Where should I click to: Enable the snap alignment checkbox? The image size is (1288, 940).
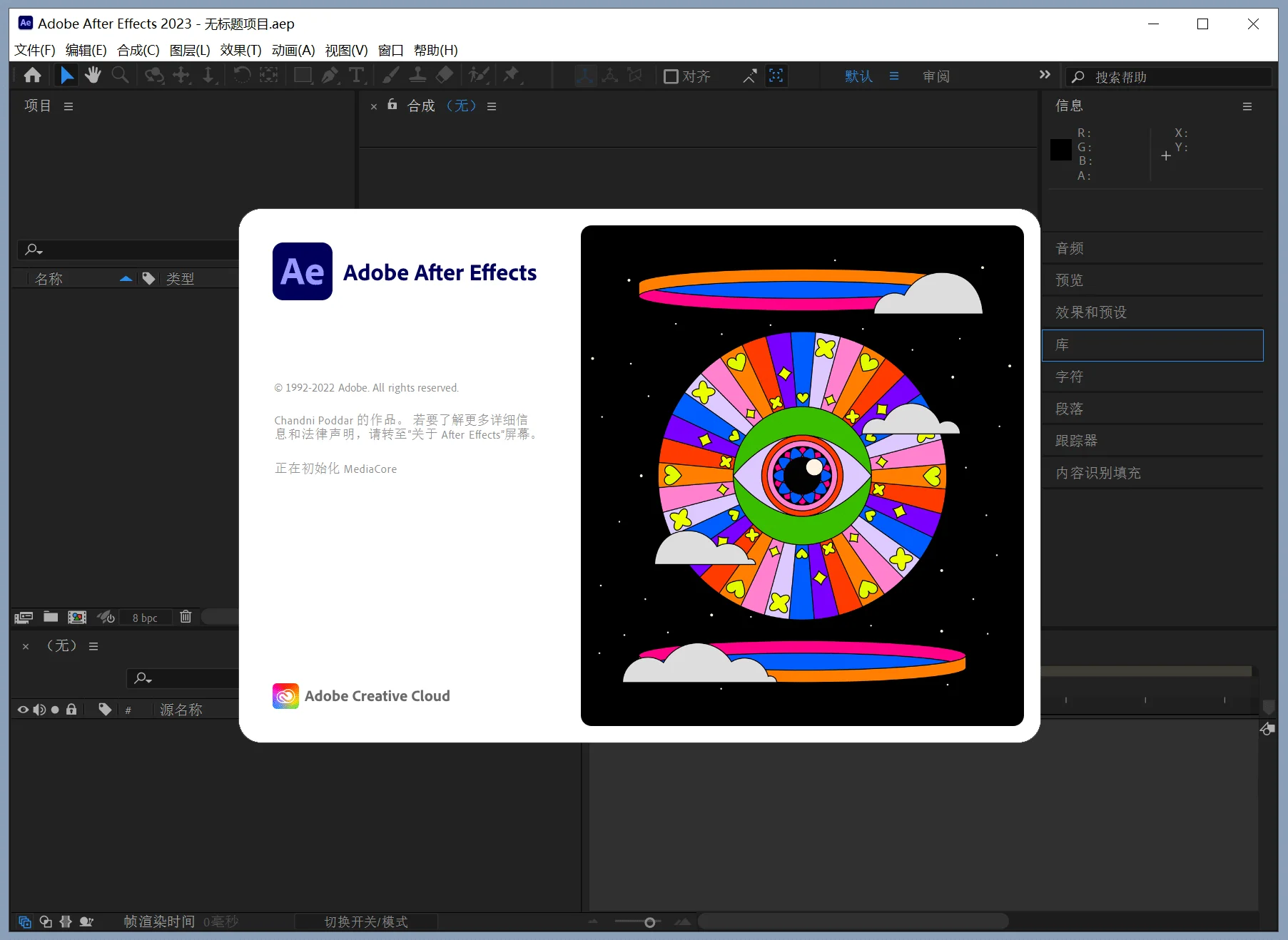click(671, 76)
